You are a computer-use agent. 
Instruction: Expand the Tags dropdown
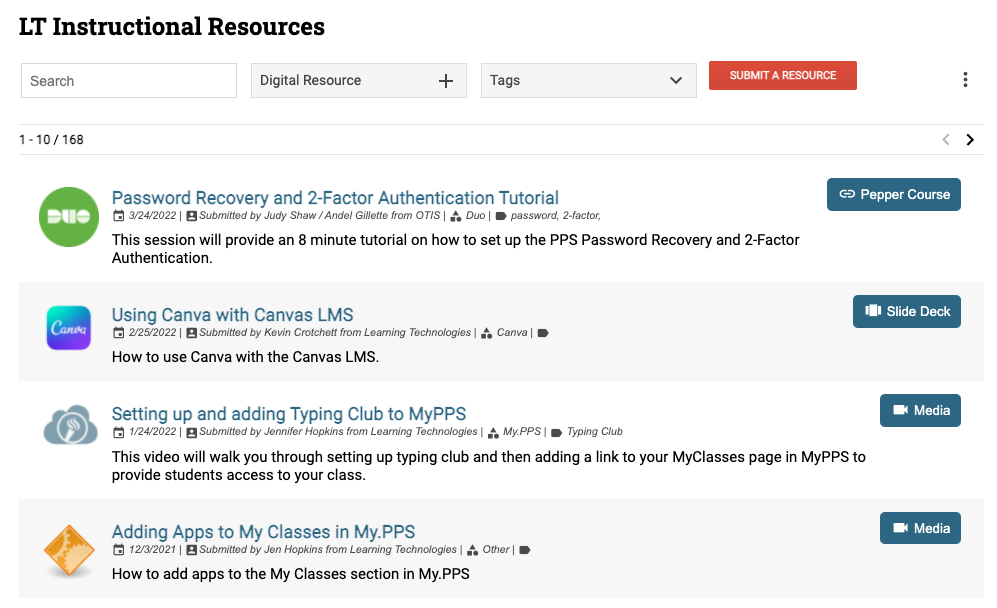pyautogui.click(x=676, y=81)
